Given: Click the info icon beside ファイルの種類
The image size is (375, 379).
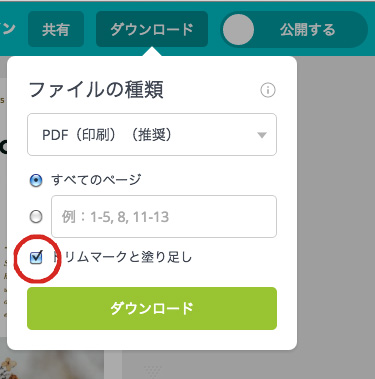Looking at the screenshot, I should (x=268, y=90).
